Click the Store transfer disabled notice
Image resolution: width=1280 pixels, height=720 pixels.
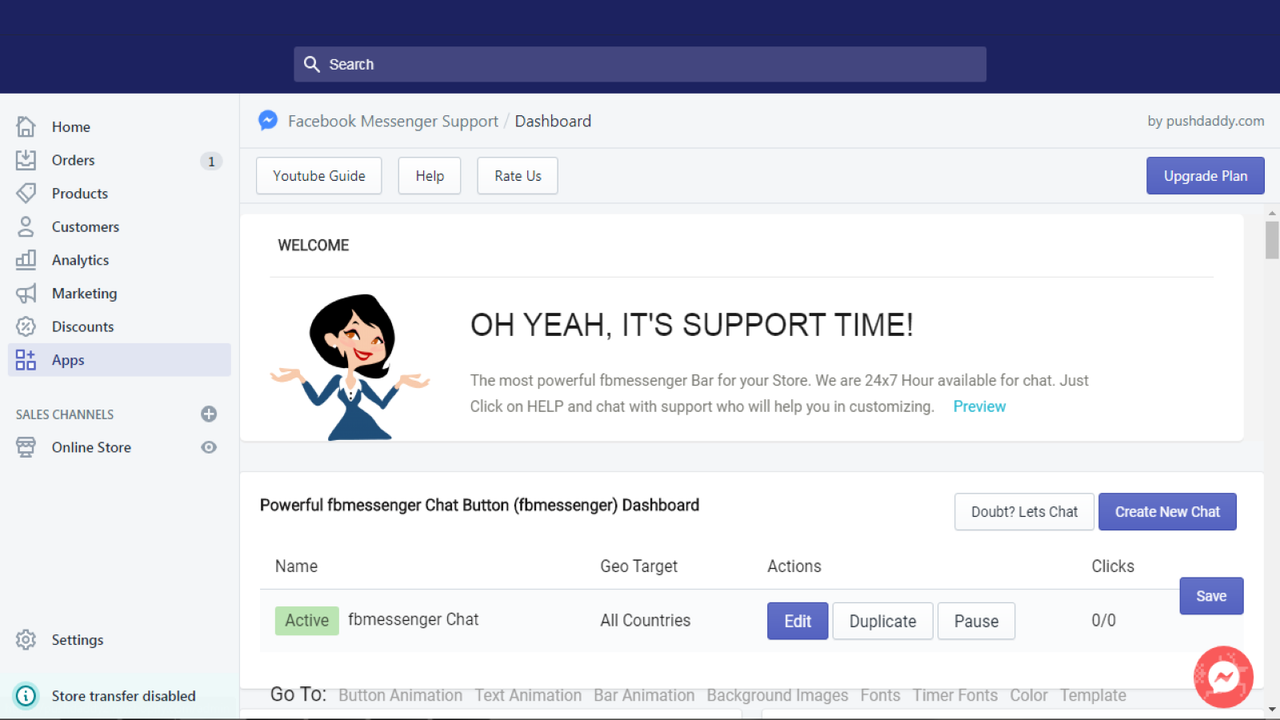click(x=124, y=696)
